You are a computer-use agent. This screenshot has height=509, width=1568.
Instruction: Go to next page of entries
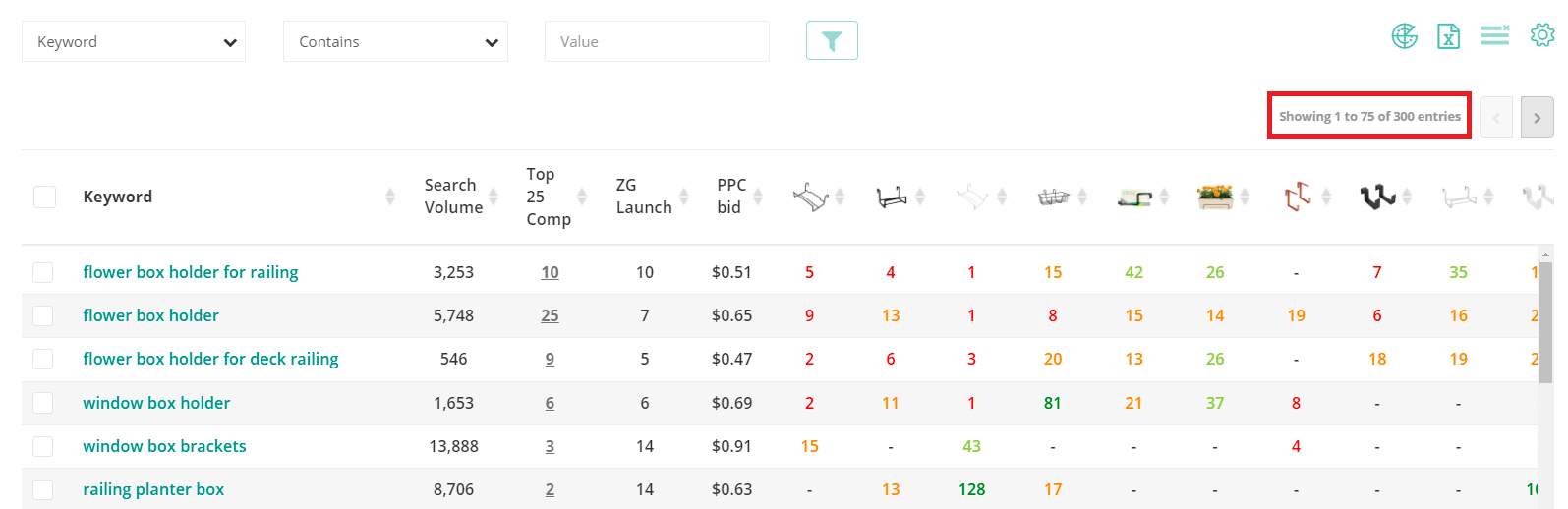tap(1537, 117)
